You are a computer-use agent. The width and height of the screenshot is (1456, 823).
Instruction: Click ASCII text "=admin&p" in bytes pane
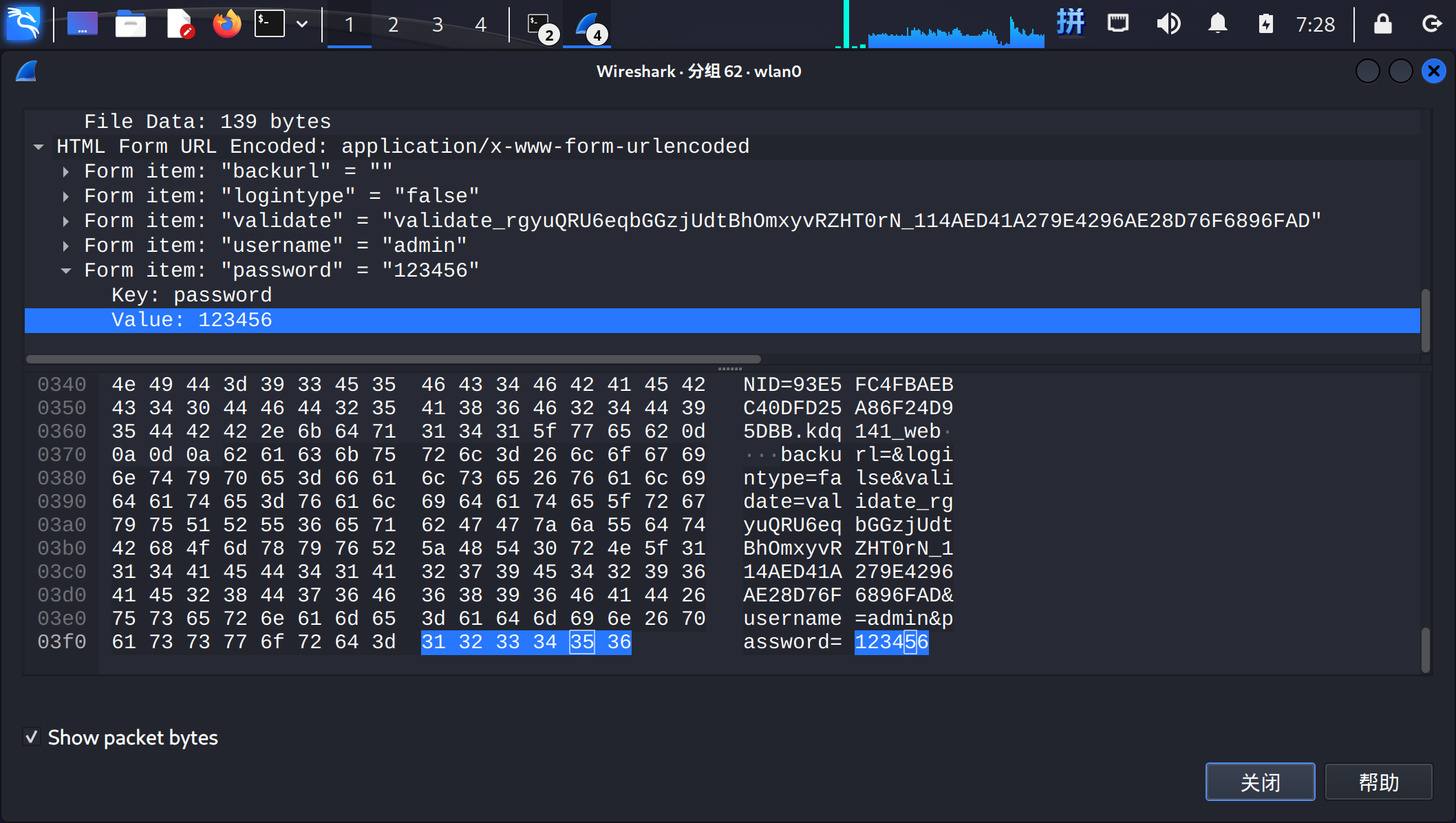point(904,619)
